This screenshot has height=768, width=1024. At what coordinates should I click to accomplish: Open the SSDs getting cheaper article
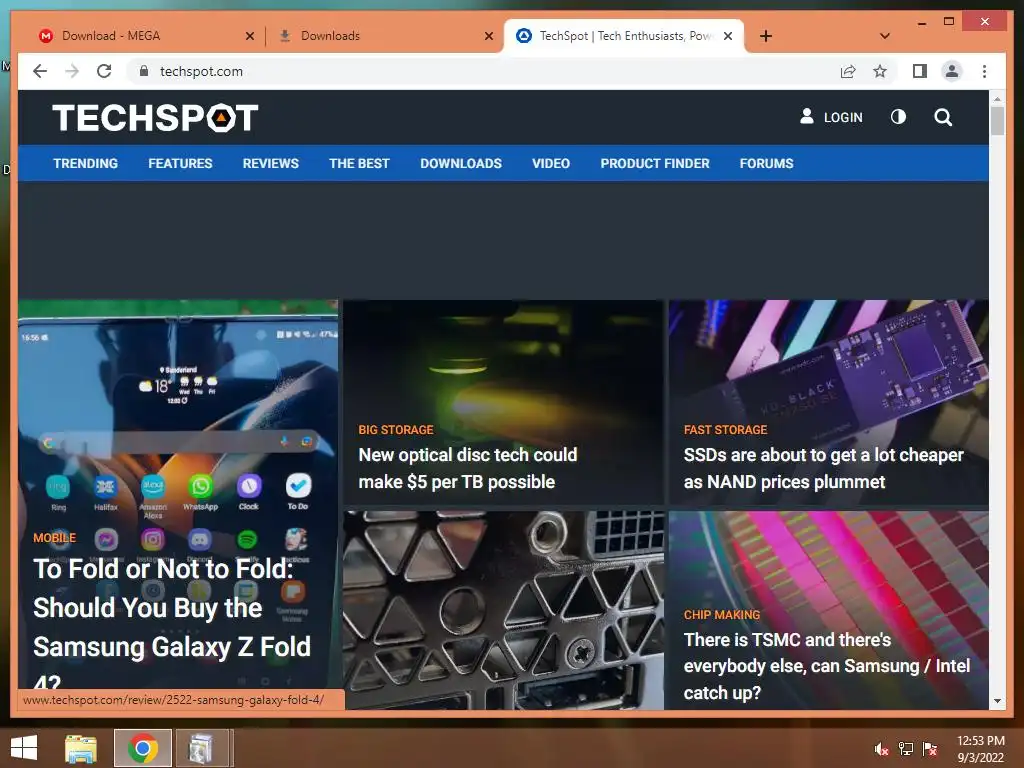coord(824,468)
